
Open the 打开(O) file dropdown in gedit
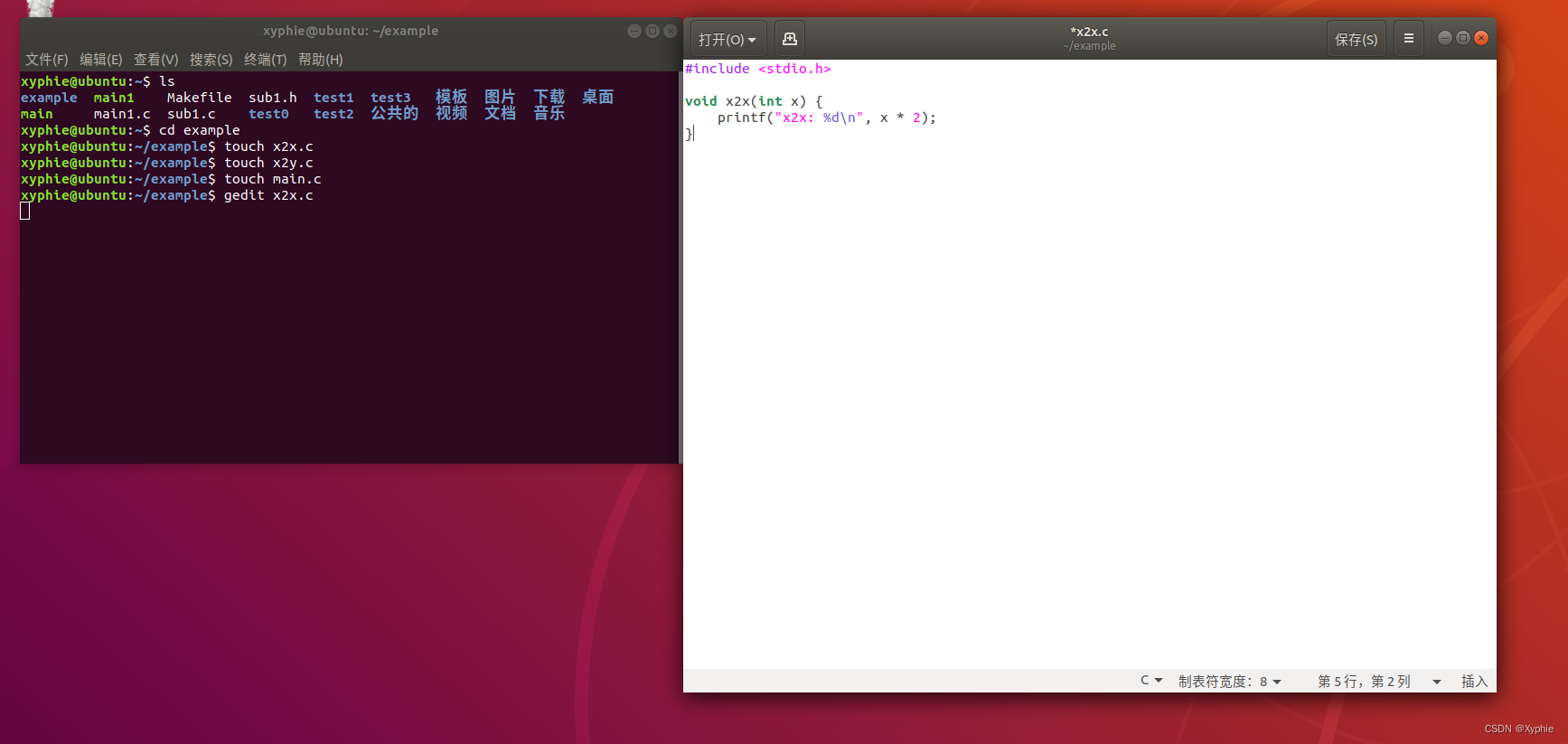728,39
